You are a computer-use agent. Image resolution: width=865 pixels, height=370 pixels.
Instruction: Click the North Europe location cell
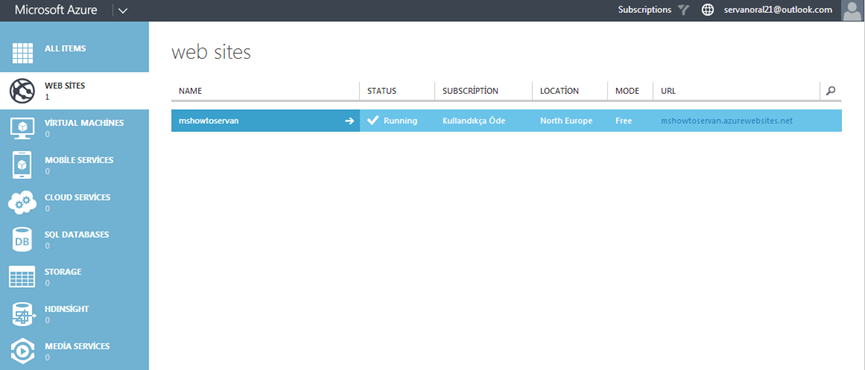[566, 121]
